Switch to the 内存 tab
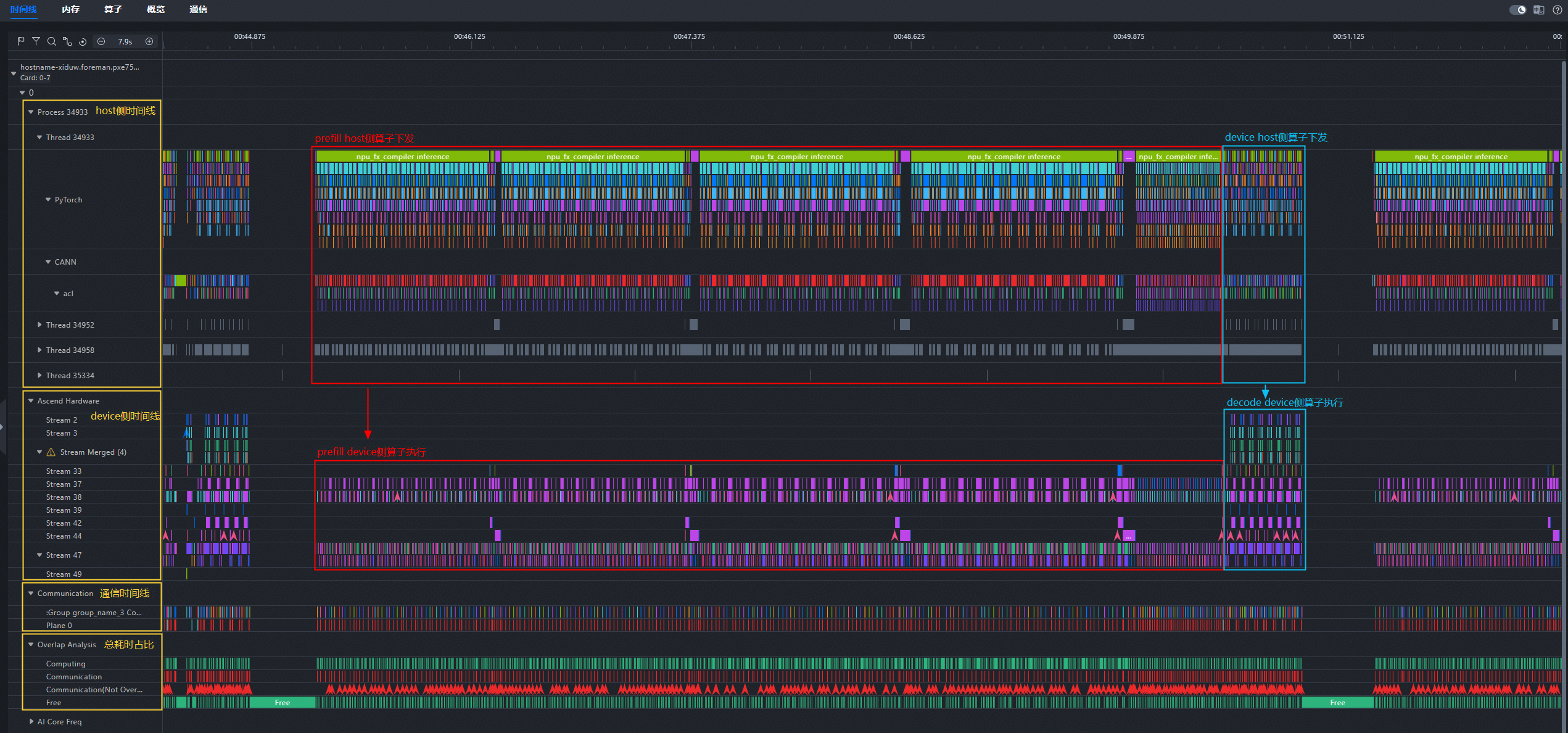1568x733 pixels. tap(71, 10)
